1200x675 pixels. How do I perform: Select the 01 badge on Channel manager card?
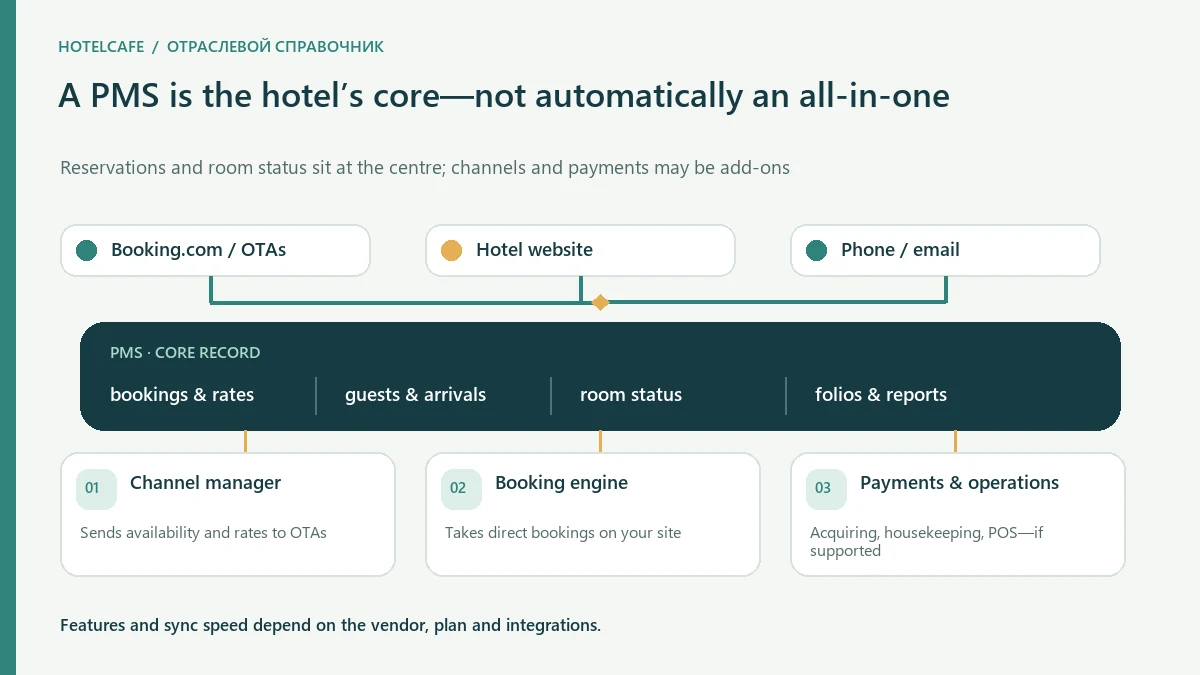[x=96, y=489]
